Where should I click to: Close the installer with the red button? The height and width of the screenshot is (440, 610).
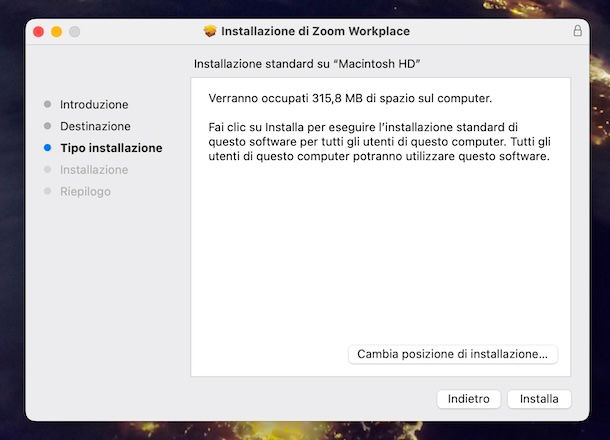pyautogui.click(x=39, y=32)
